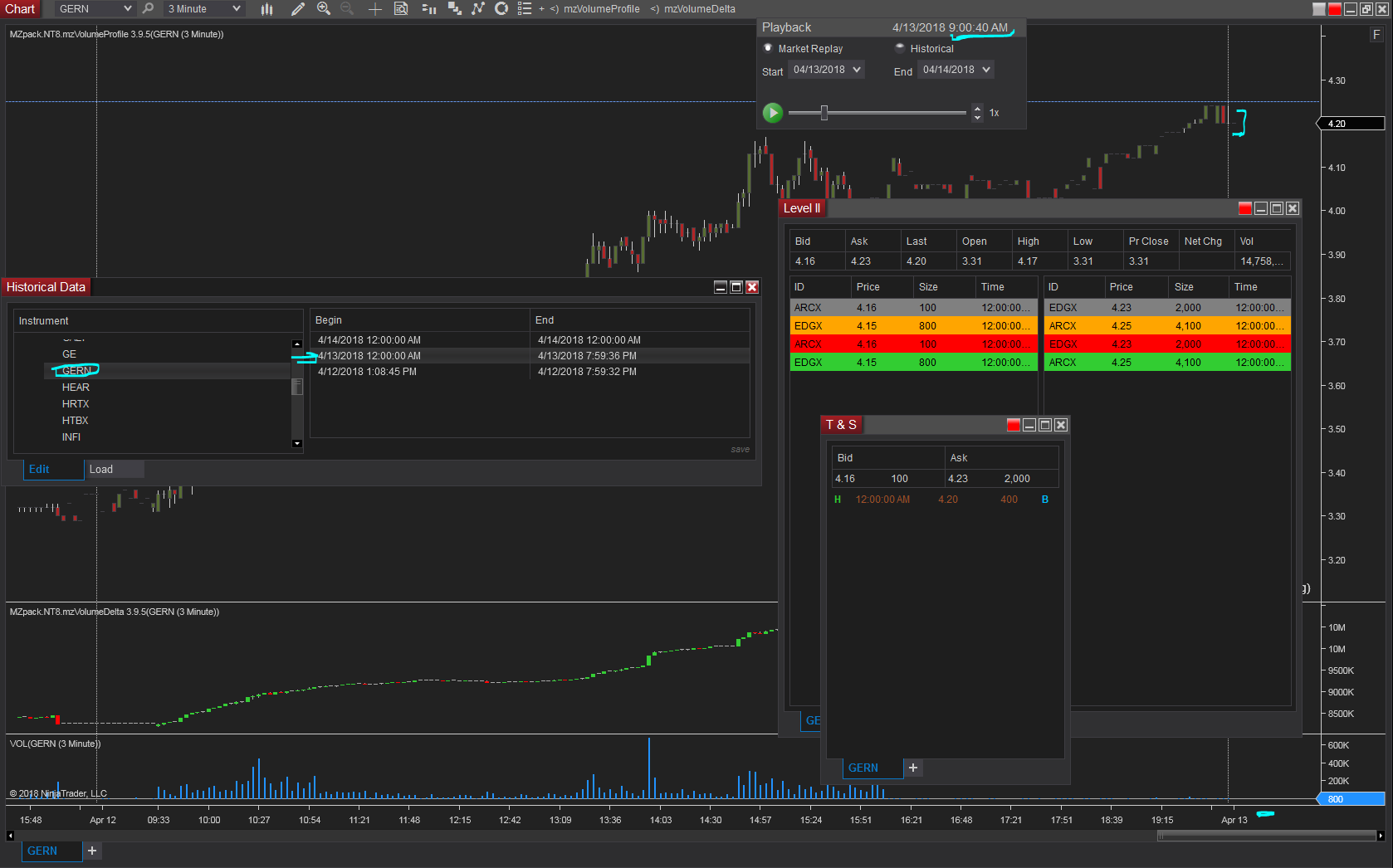Toggle the Chart Trader icon in the toolbar

(428, 8)
